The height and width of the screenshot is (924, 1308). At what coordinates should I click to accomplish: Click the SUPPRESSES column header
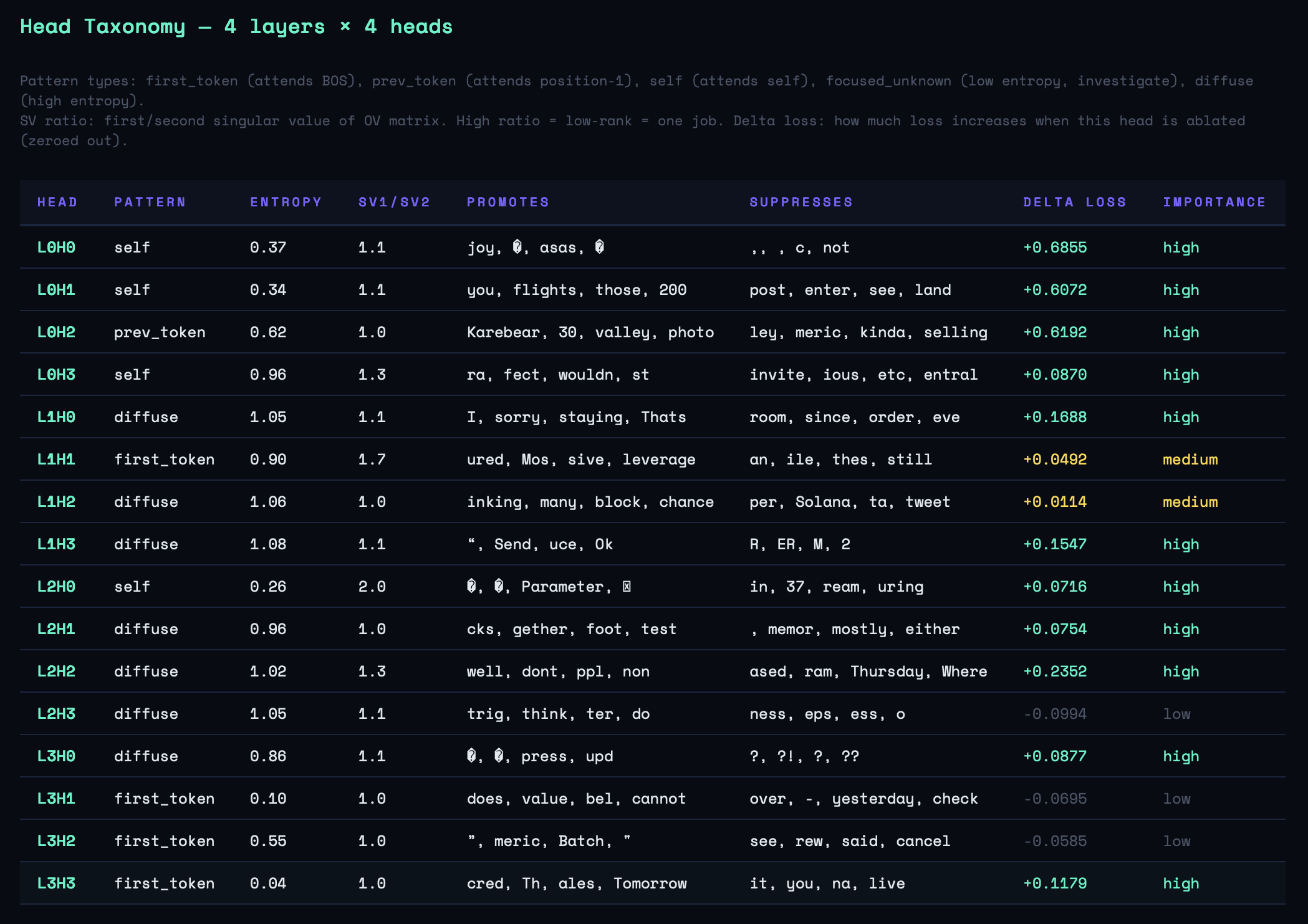(x=801, y=202)
